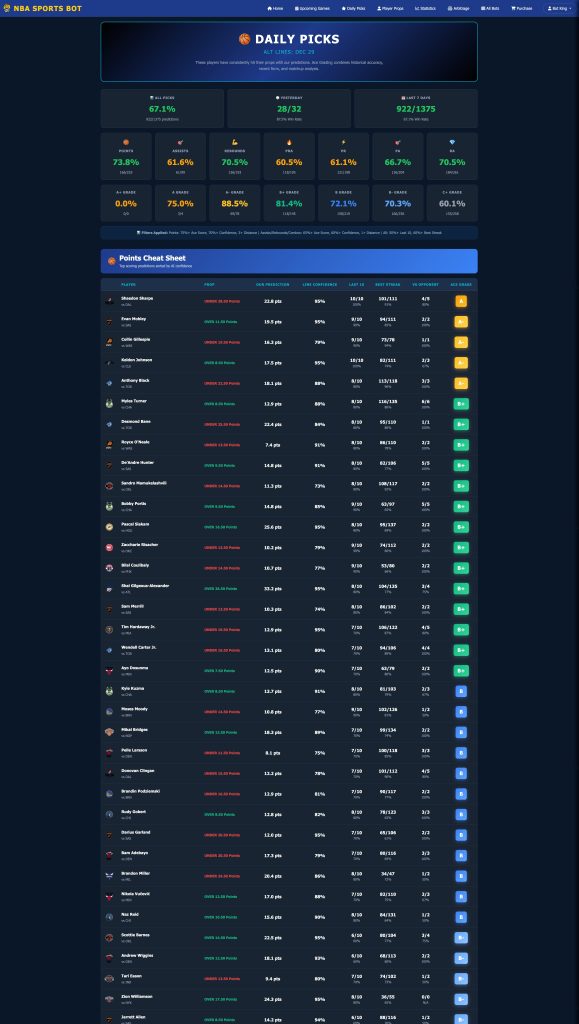Open Statistics in the navbar
Screen dimensions: 579x1024
(x=425, y=8)
